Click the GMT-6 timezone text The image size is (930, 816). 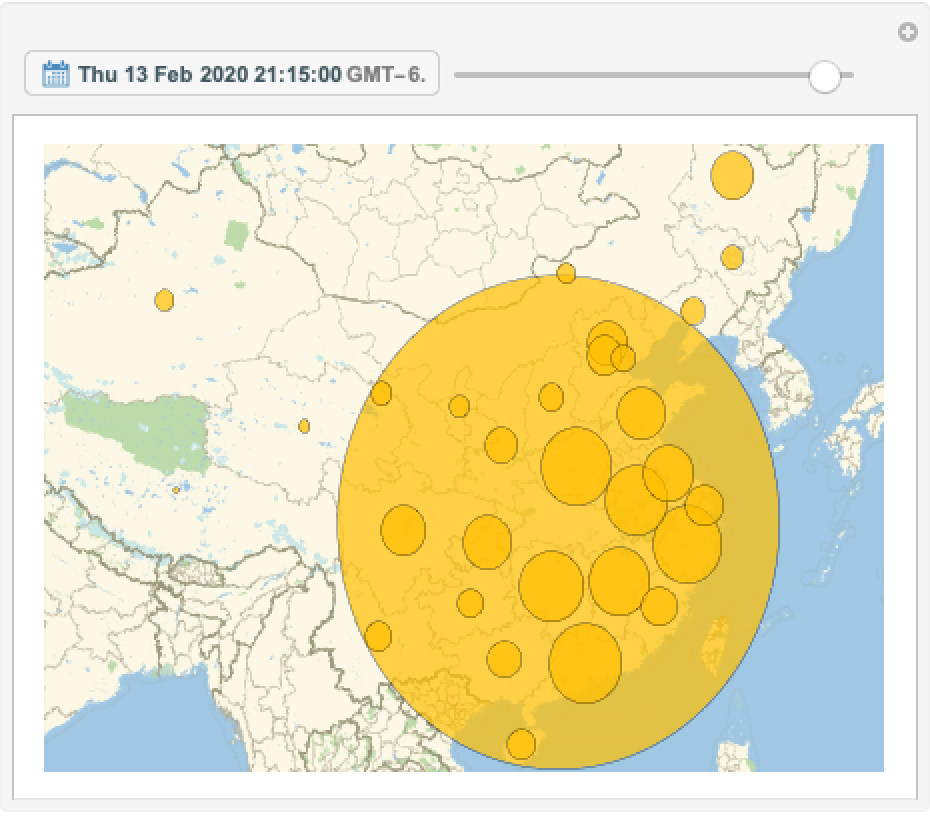(386, 75)
